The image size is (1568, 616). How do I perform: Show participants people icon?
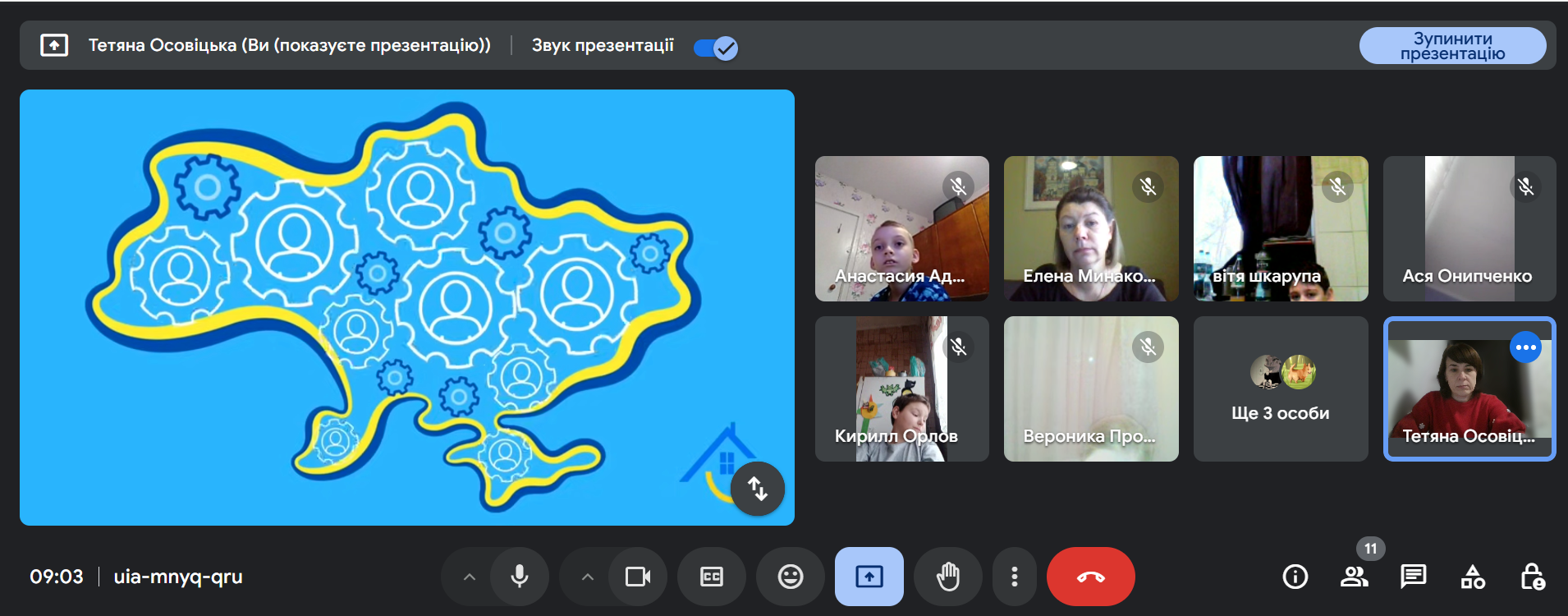[1355, 577]
